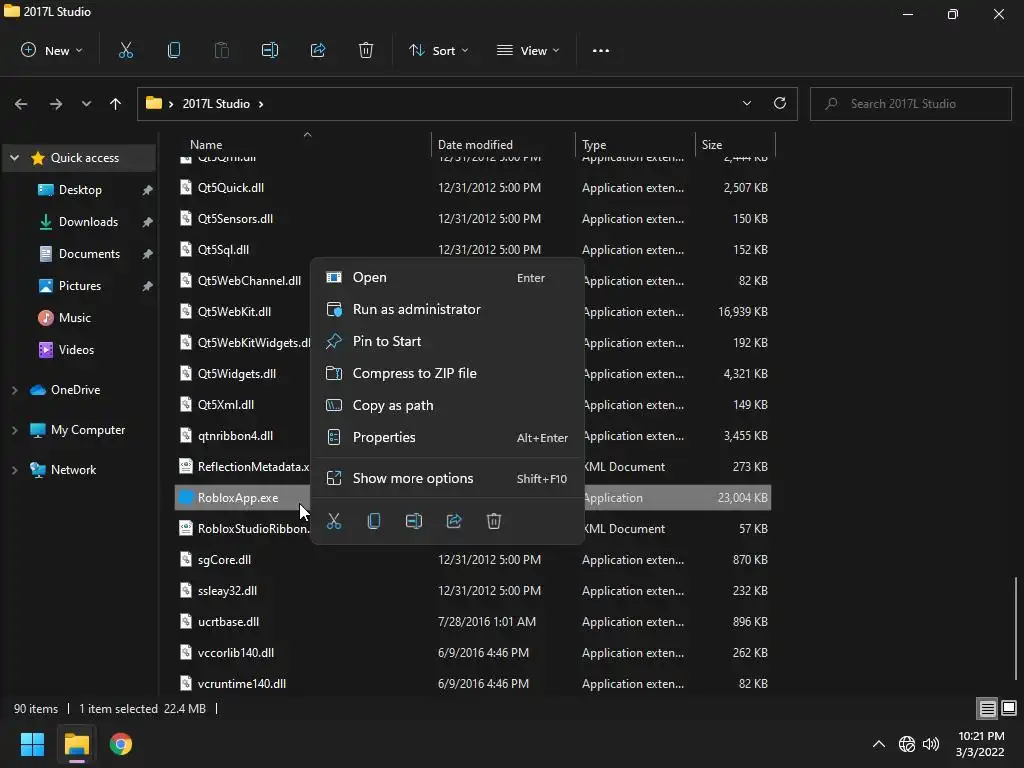Open Google Chrome from the taskbar
1024x768 pixels.
121,744
